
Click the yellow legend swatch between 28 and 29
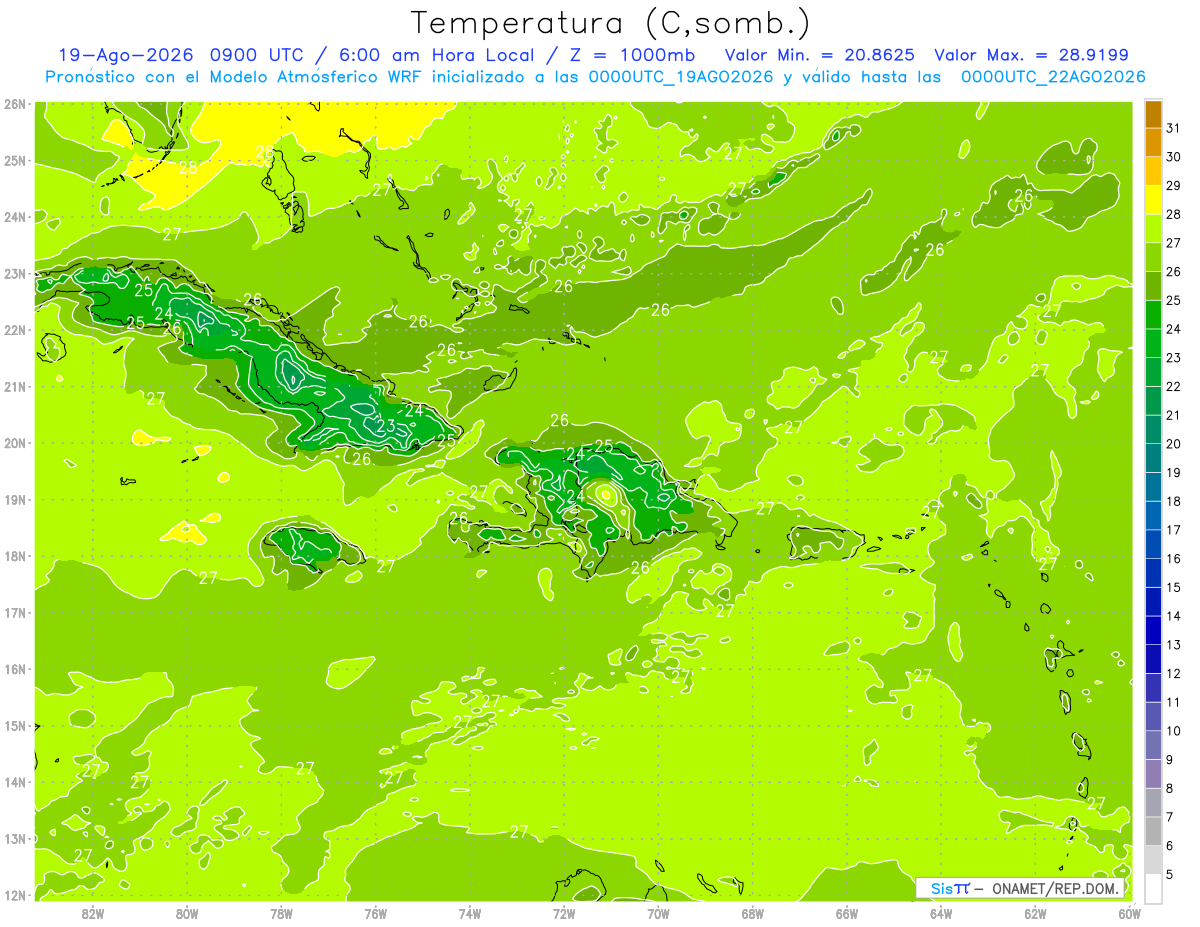1153,200
